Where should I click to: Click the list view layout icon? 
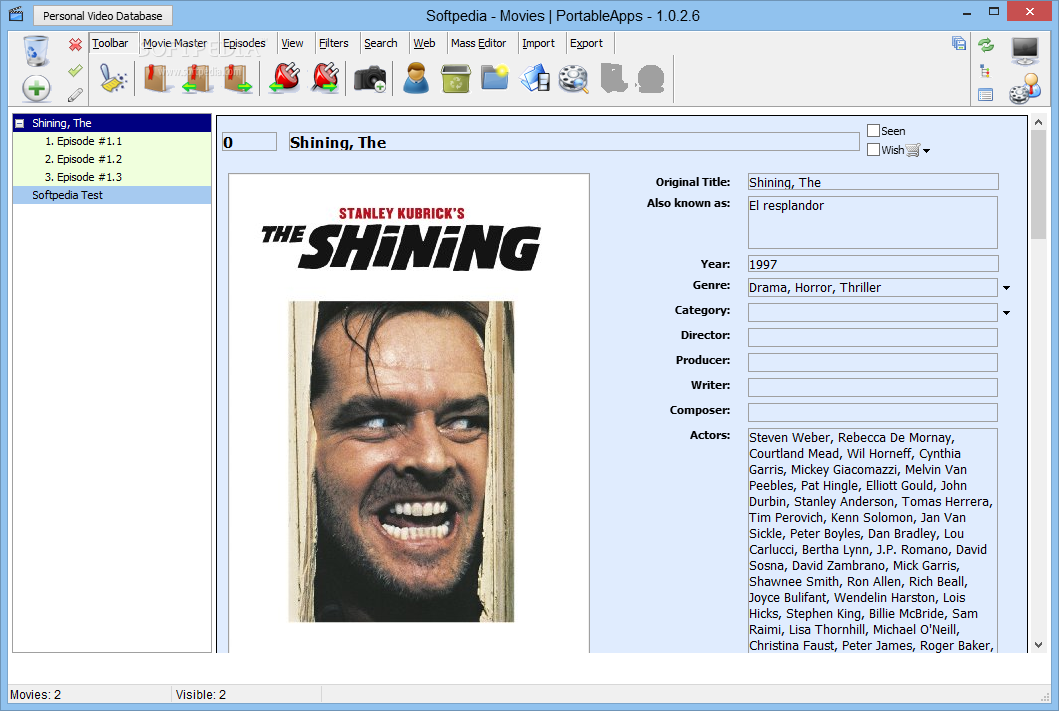pos(985,95)
